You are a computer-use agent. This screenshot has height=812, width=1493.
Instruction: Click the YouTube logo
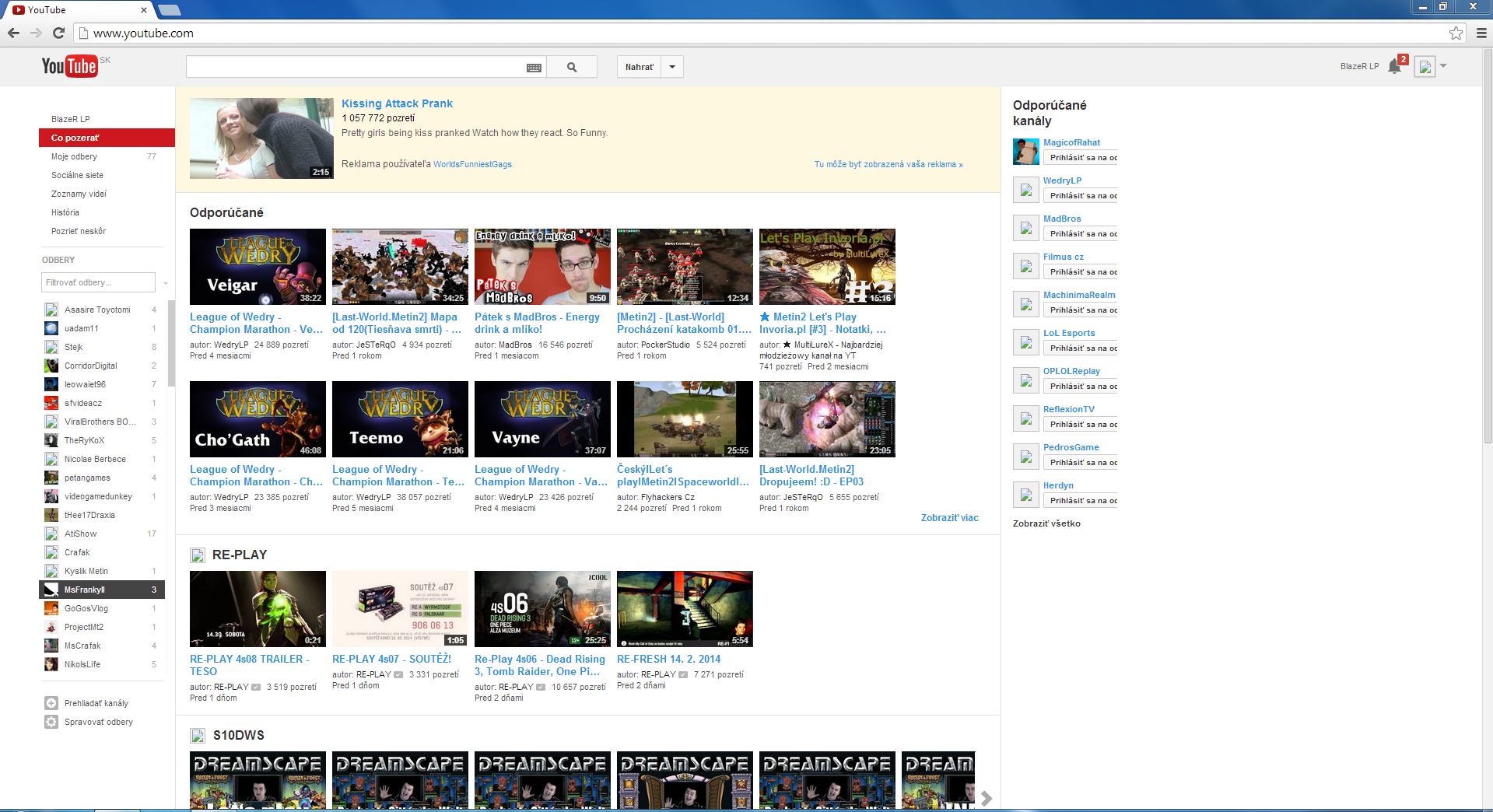tap(70, 66)
